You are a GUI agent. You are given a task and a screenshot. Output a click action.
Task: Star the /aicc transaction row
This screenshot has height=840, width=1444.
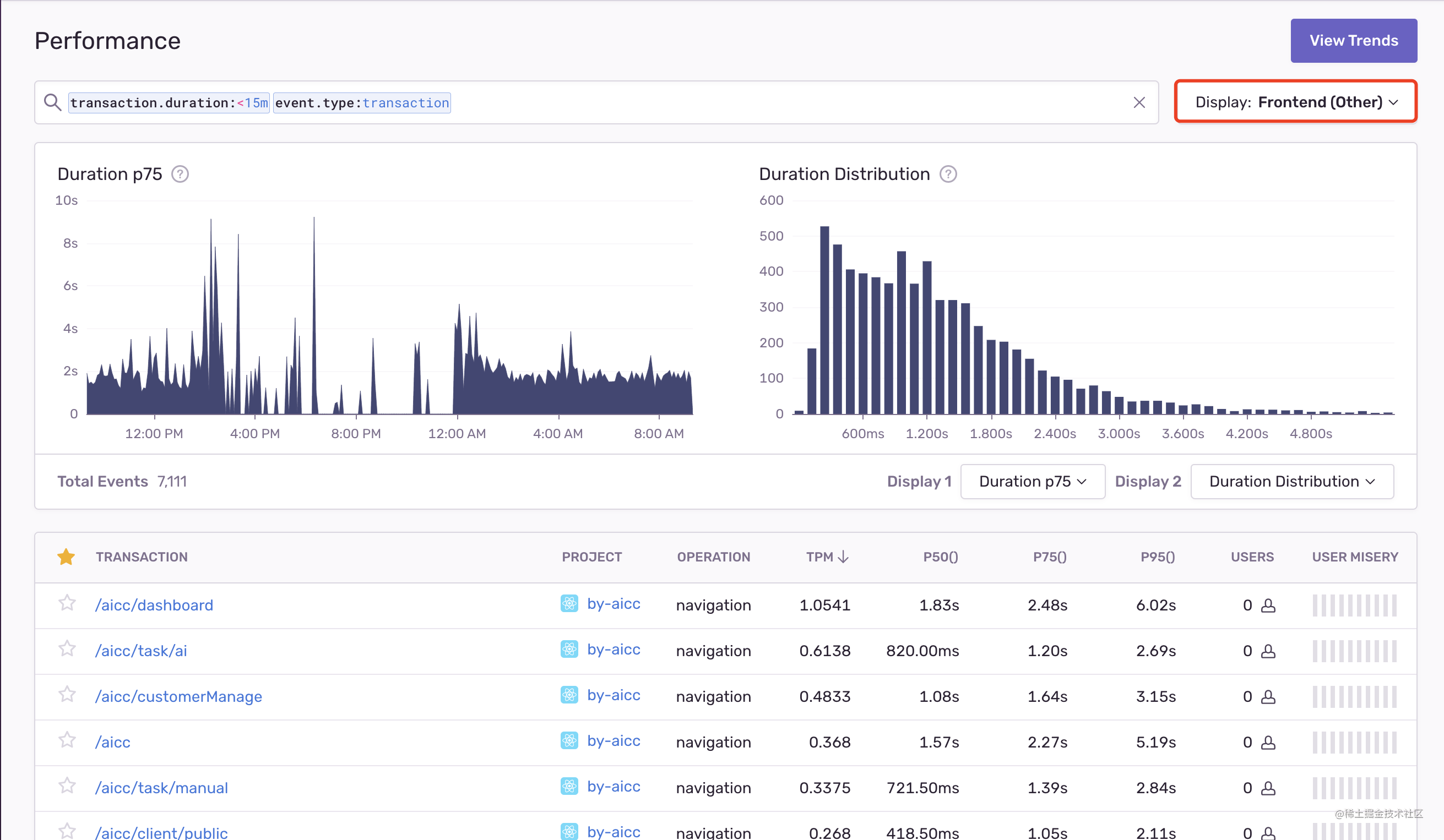click(x=67, y=740)
